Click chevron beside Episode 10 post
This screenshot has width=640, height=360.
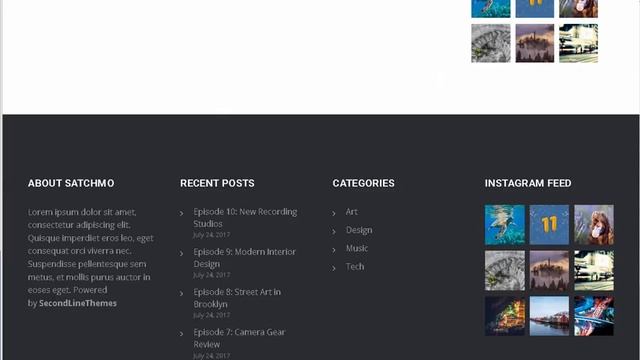pos(181,213)
